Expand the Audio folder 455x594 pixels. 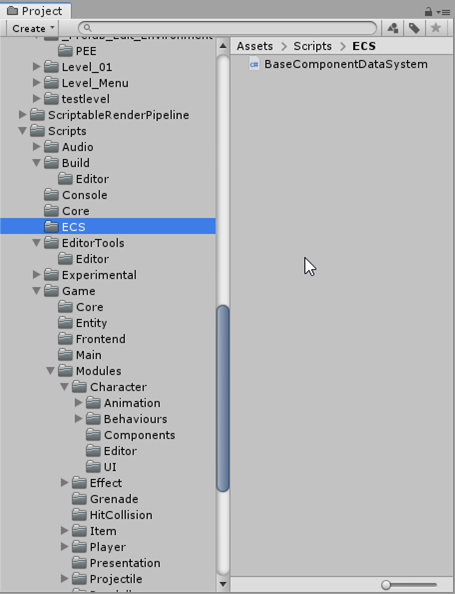(36, 147)
